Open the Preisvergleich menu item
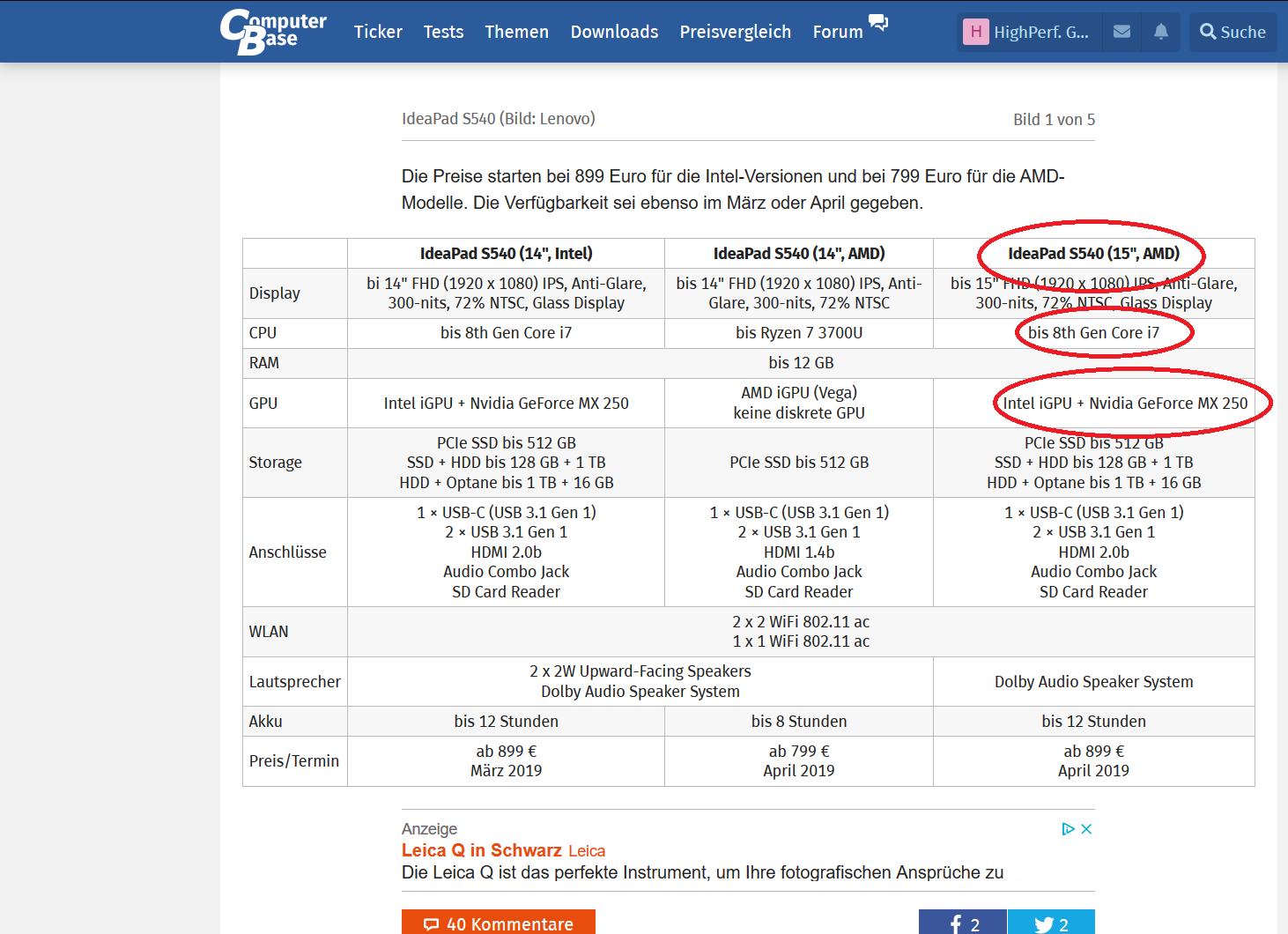The height and width of the screenshot is (934, 1288). (735, 32)
